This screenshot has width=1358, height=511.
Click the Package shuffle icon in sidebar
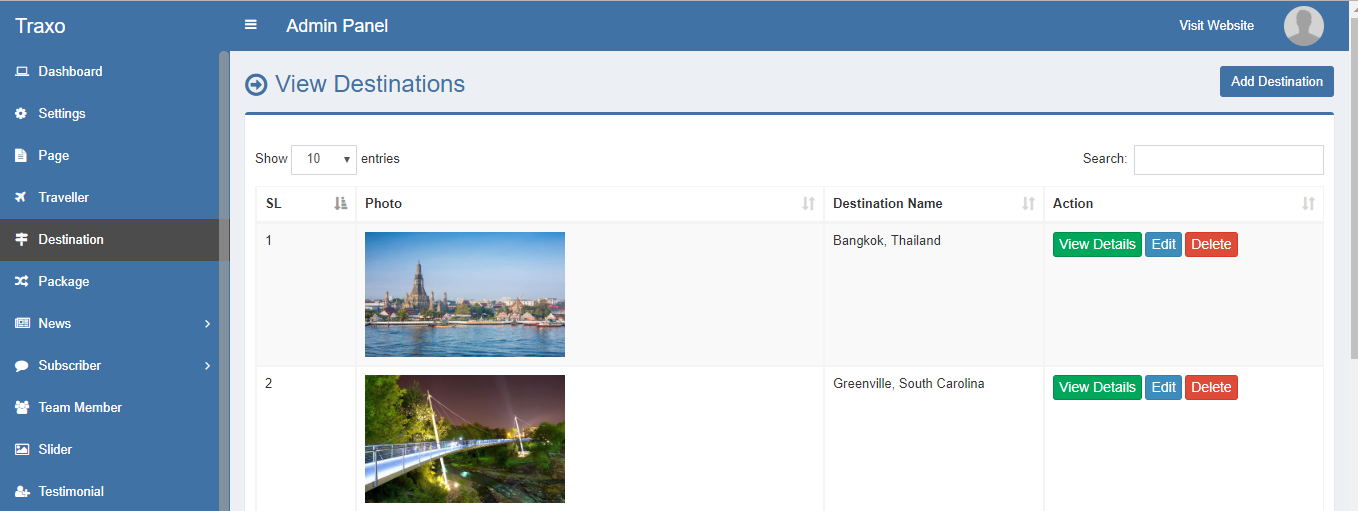pos(21,282)
